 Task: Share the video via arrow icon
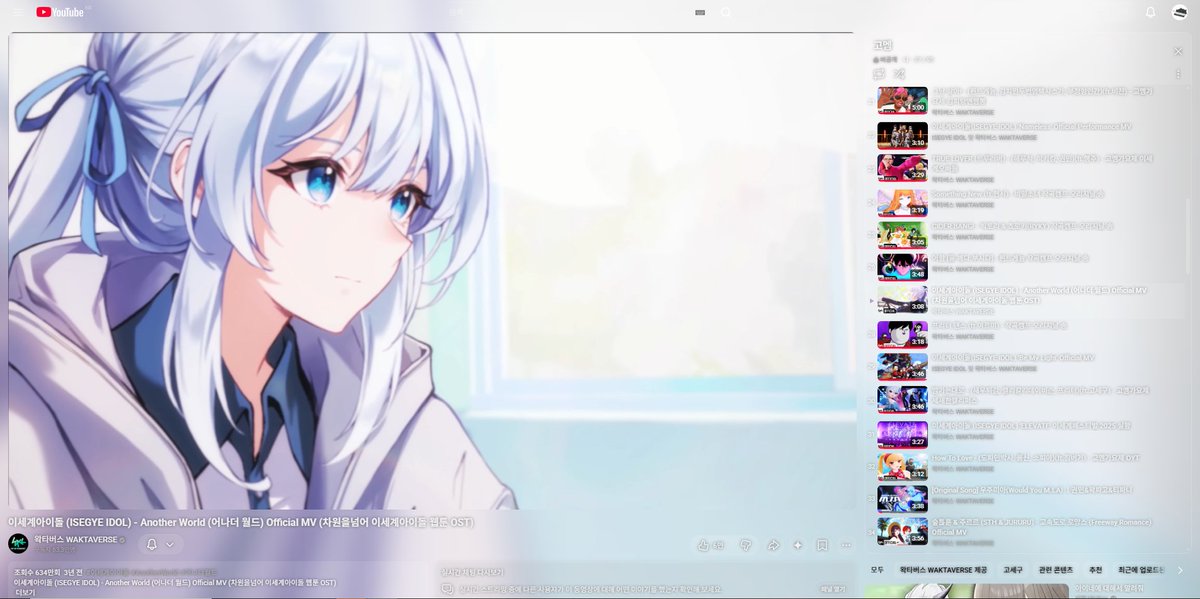click(773, 545)
